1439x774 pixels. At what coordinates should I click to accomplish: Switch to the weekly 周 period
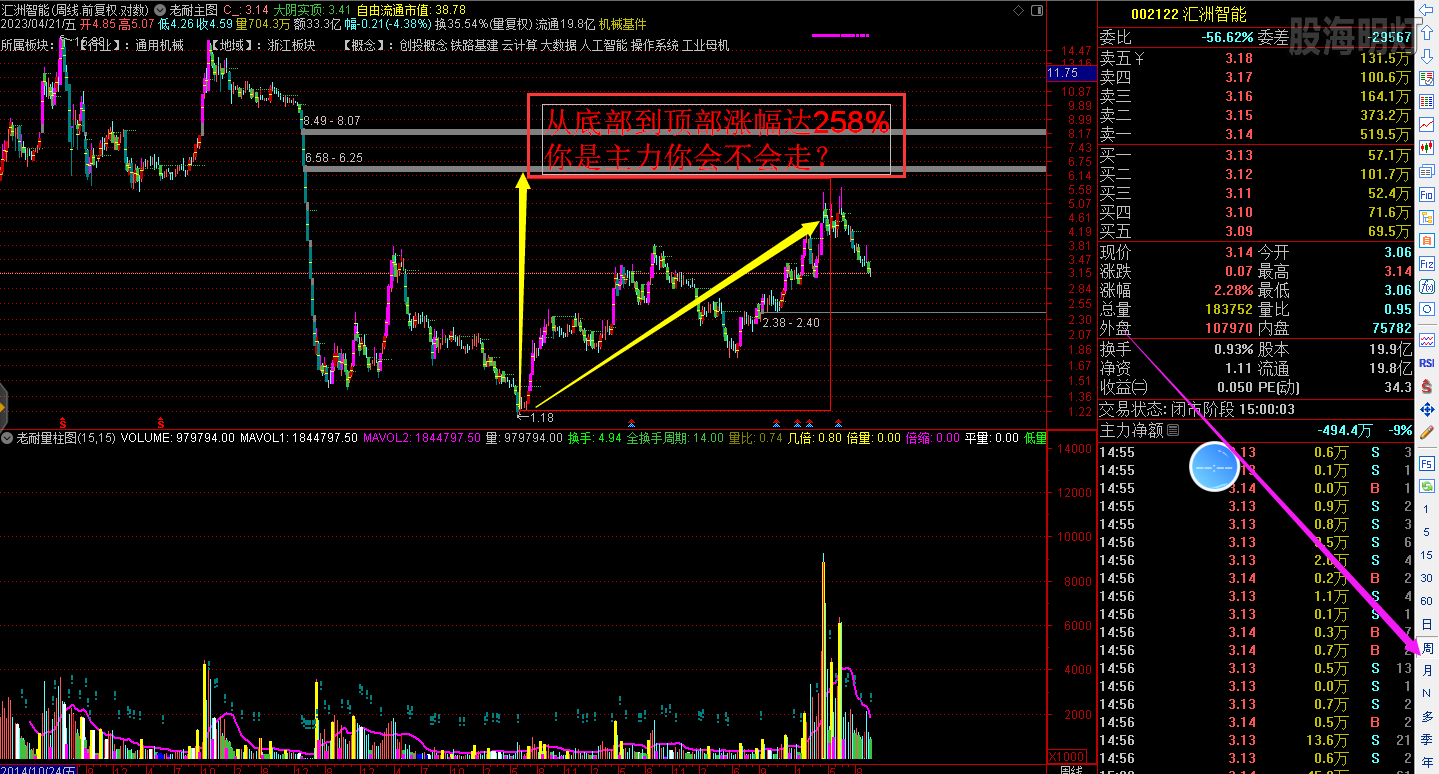click(1427, 648)
